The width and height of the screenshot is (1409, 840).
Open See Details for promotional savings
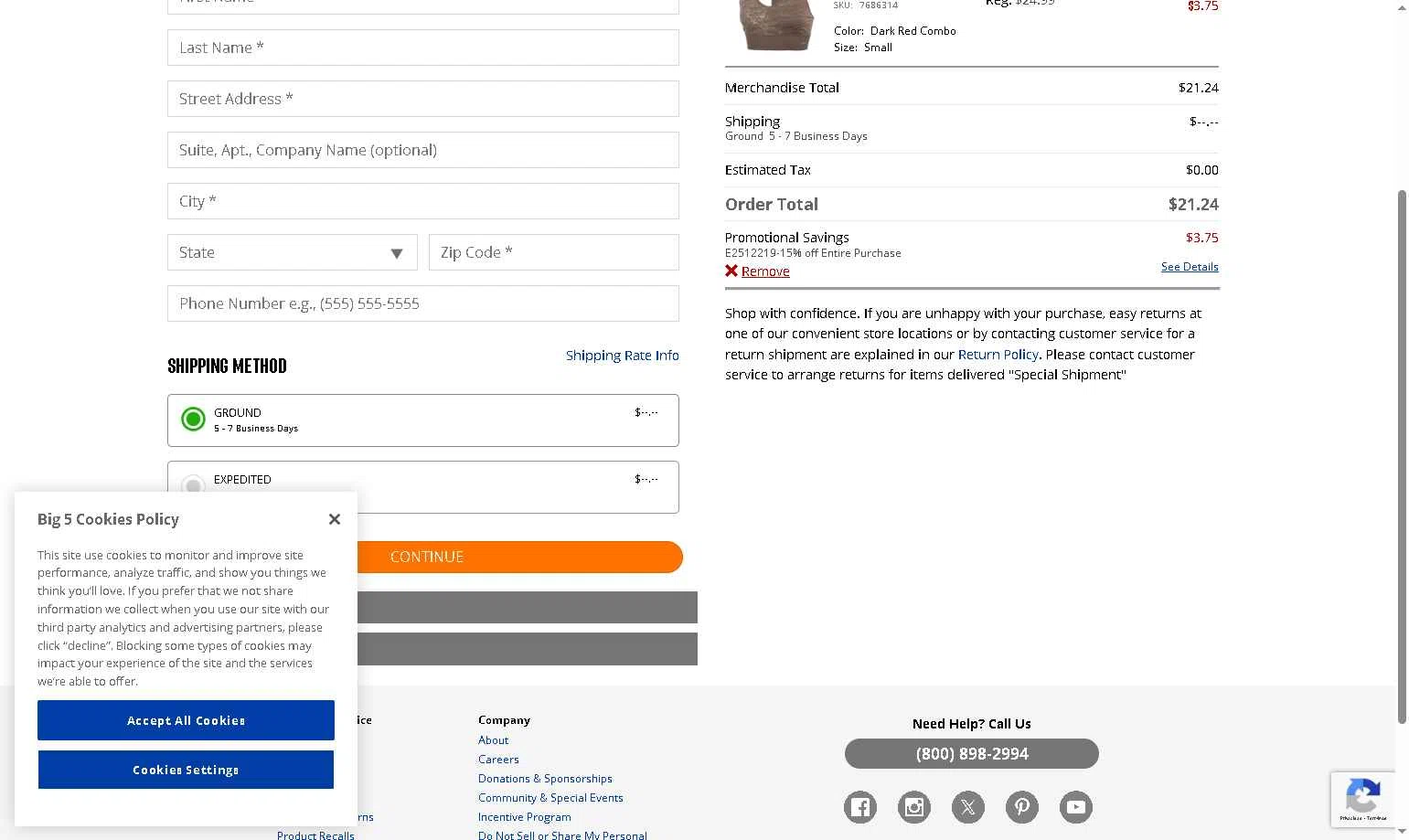1190,267
